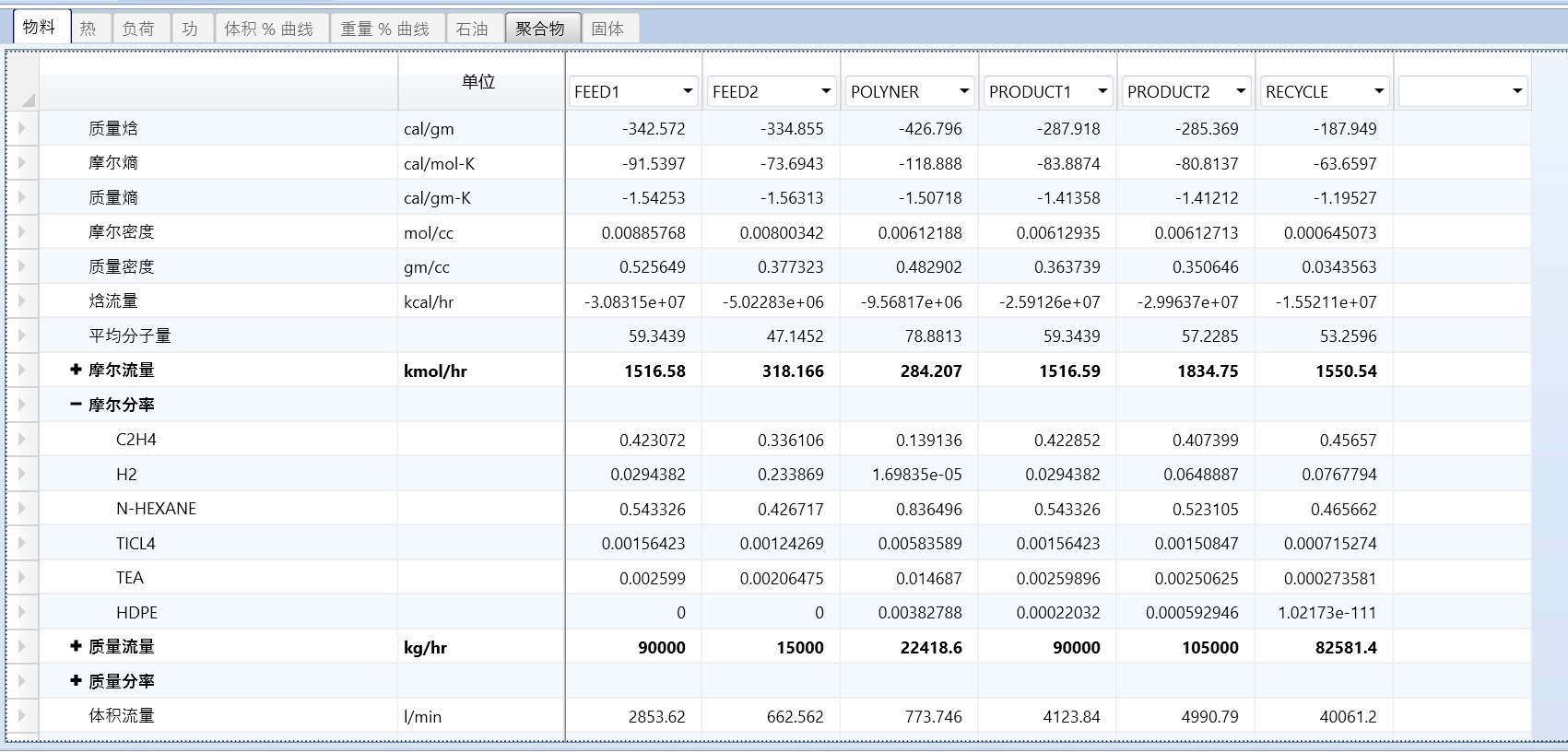
Task: Open the PRODUCT1 stream dropdown
Action: click(x=1102, y=91)
